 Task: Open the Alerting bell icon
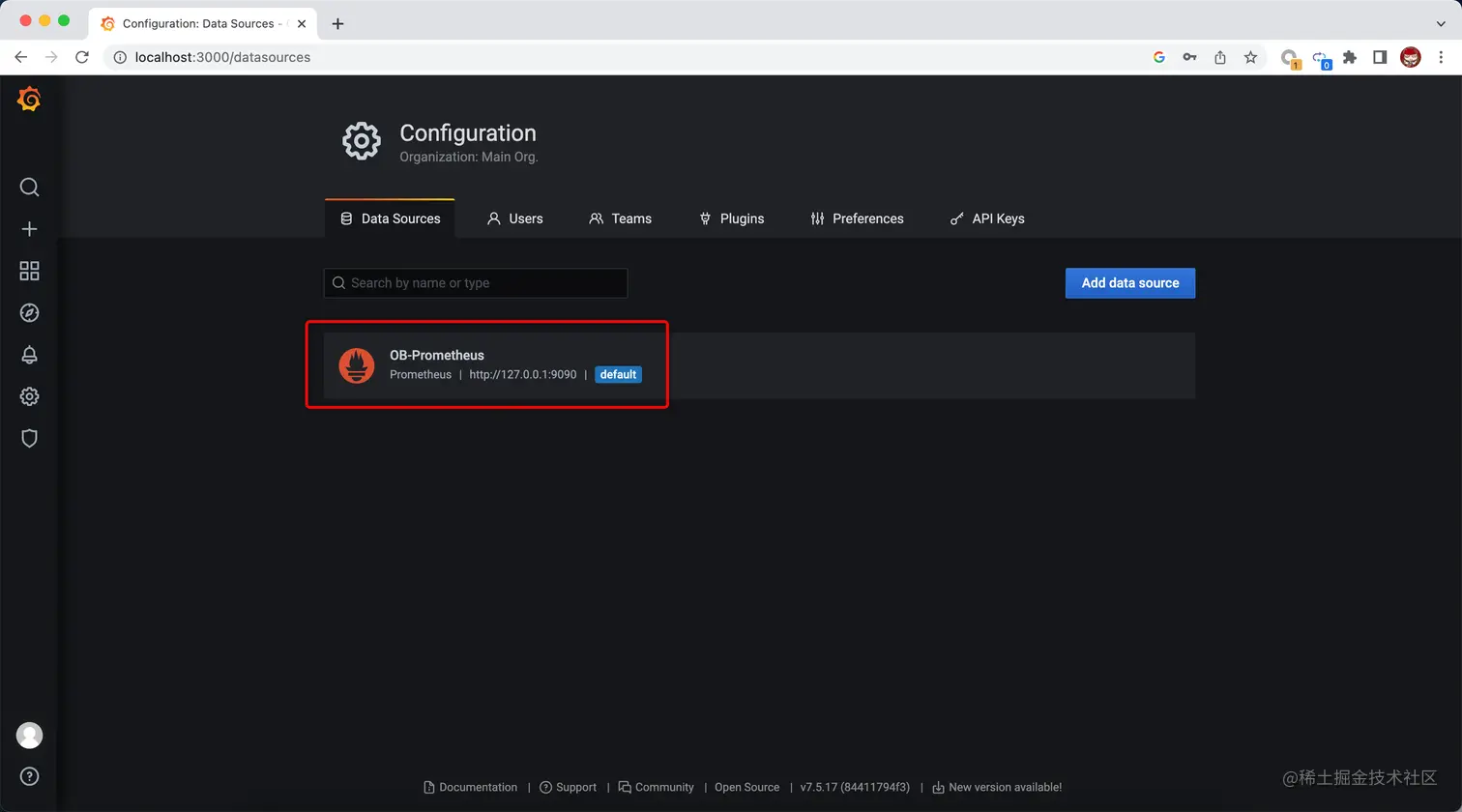[x=29, y=355]
